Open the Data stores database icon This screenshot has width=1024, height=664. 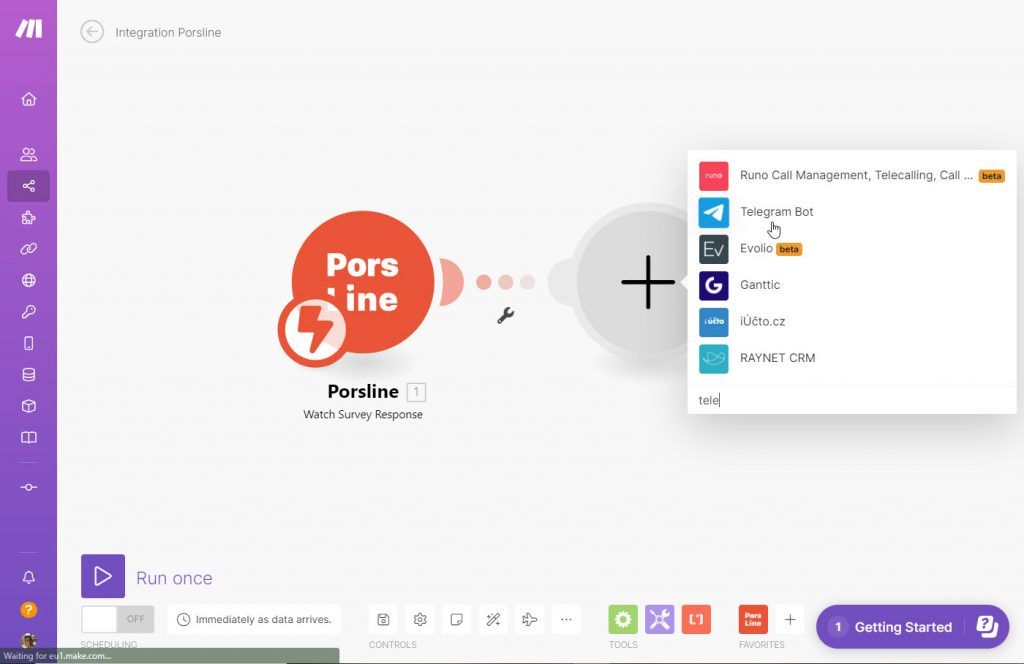coord(29,374)
